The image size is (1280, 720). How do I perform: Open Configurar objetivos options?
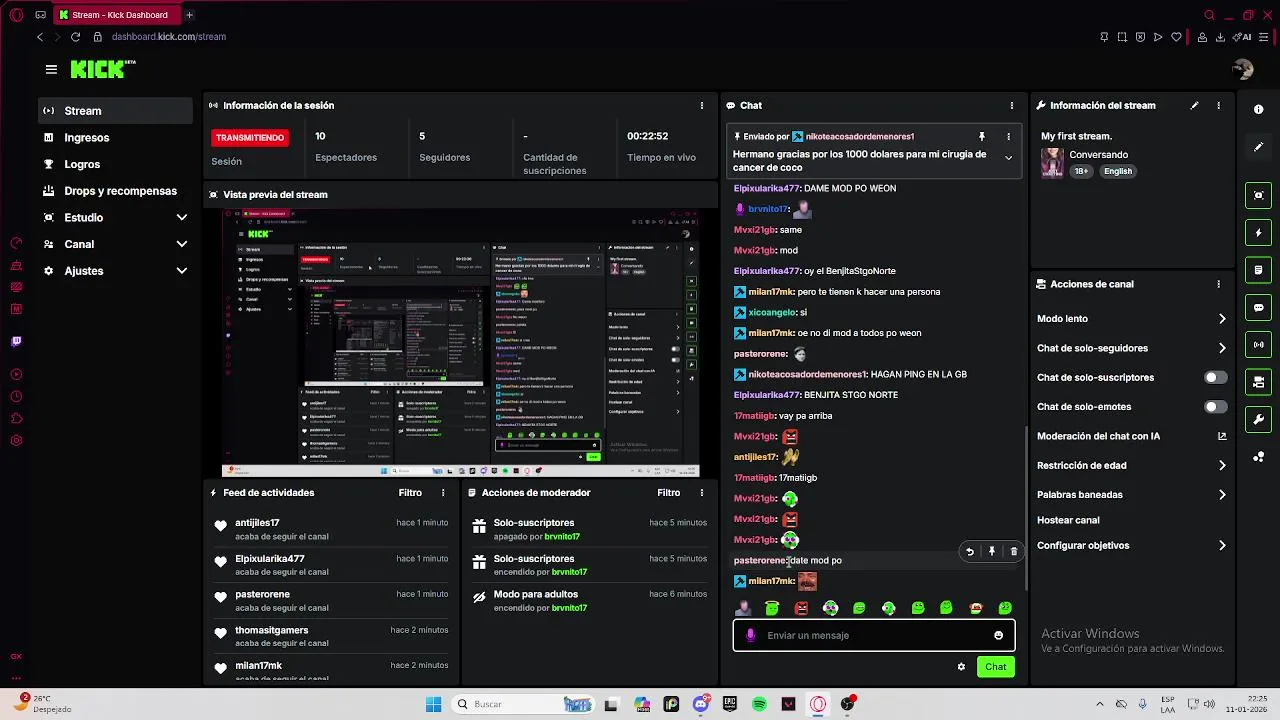pos(1131,545)
